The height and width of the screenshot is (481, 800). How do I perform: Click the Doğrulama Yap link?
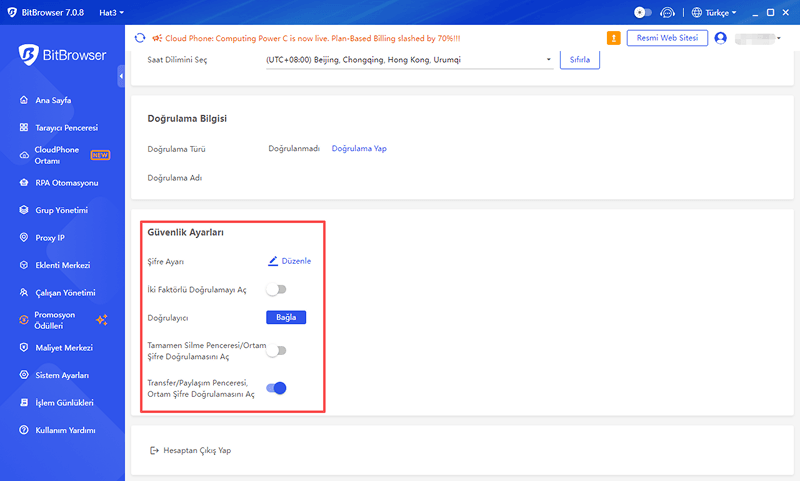pyautogui.click(x=359, y=148)
